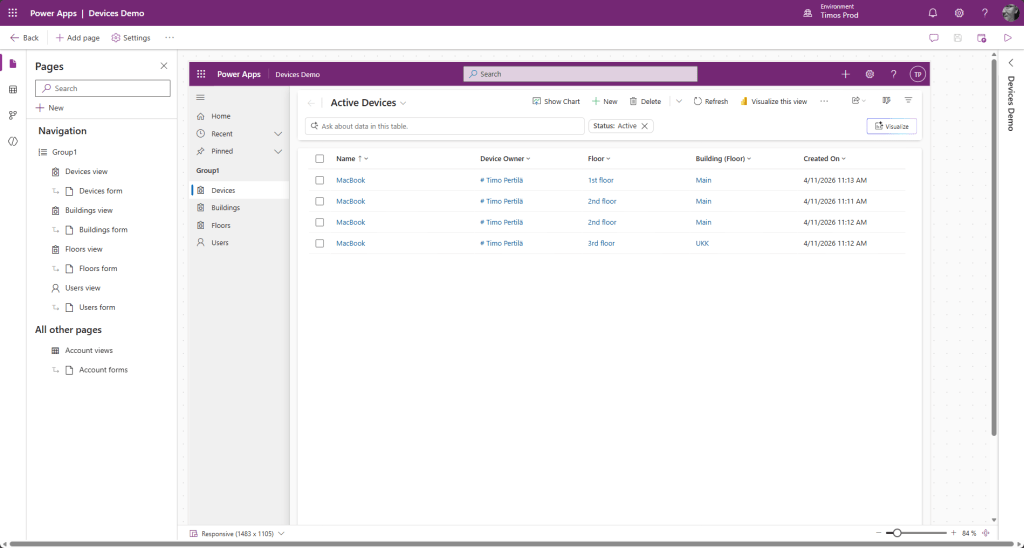Viewport: 1024px width, 548px height.
Task: Expand the Recent navigation section
Action: coord(278,133)
